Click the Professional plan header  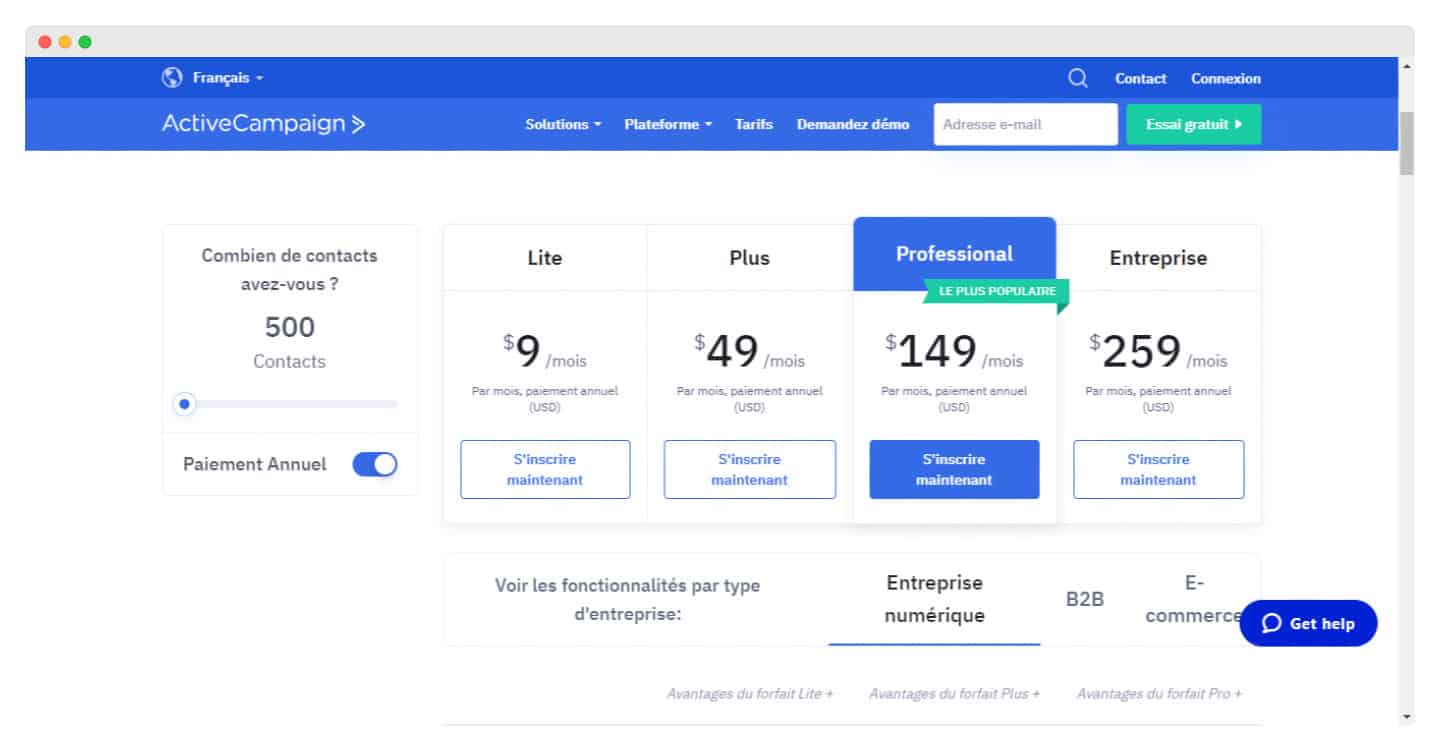(x=954, y=254)
